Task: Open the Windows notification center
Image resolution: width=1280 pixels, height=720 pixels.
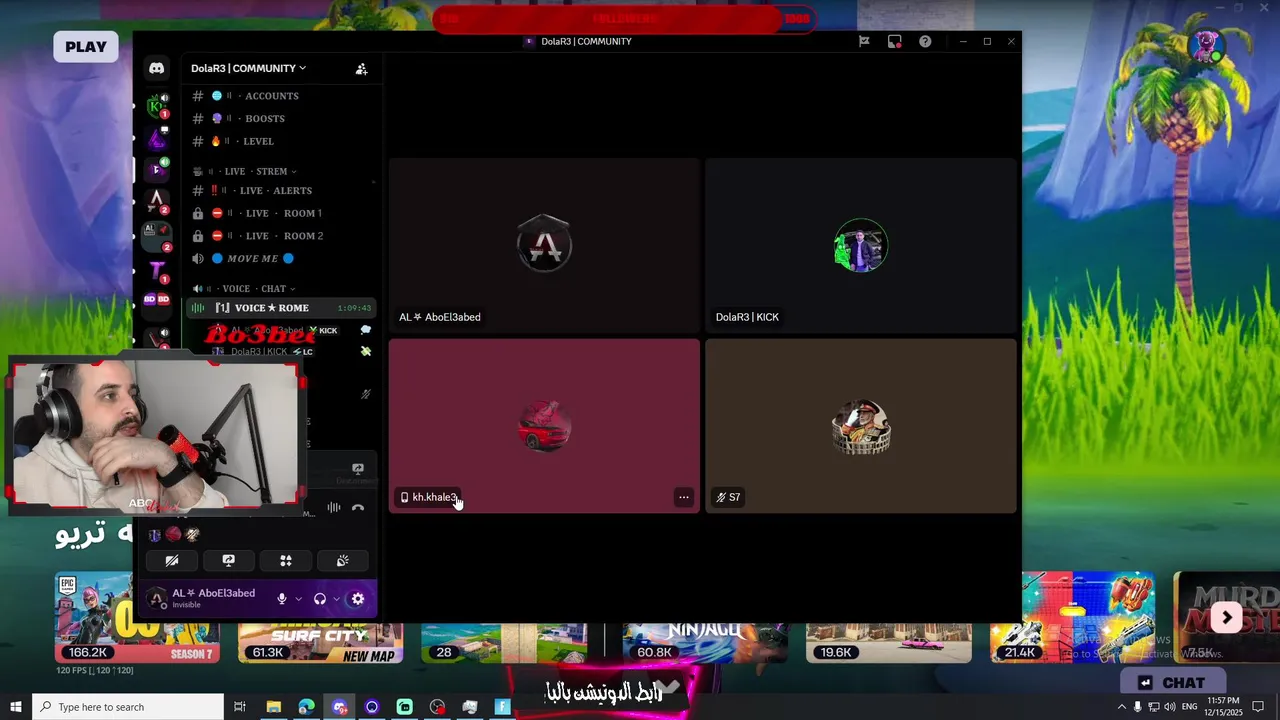Action: [1258, 707]
